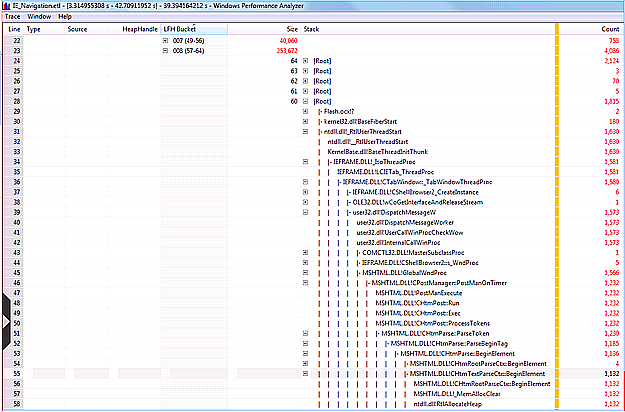The image size is (625, 412).
Task: Expand the 007 (49-56) bucket row
Action: click(165, 41)
